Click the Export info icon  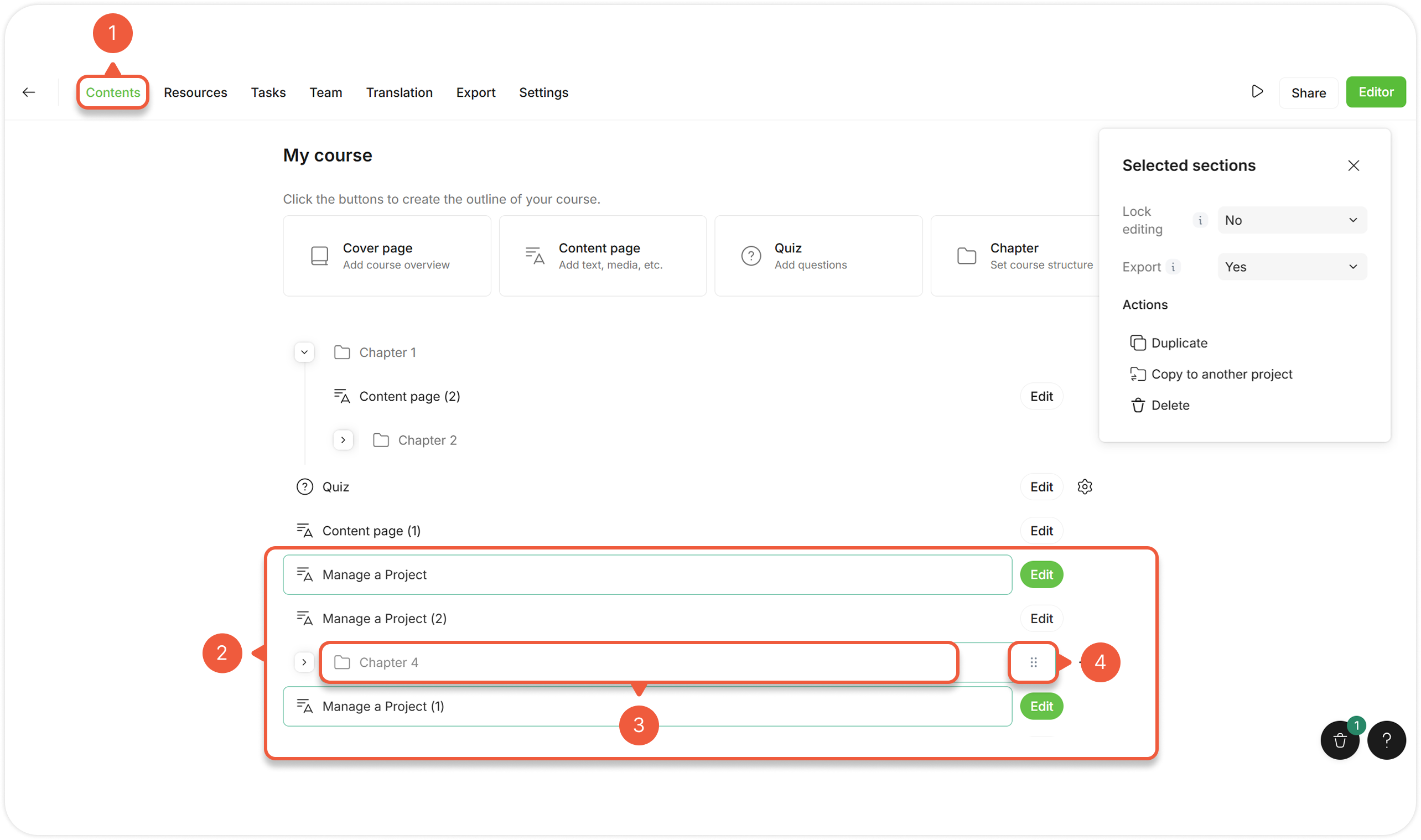(x=1173, y=267)
